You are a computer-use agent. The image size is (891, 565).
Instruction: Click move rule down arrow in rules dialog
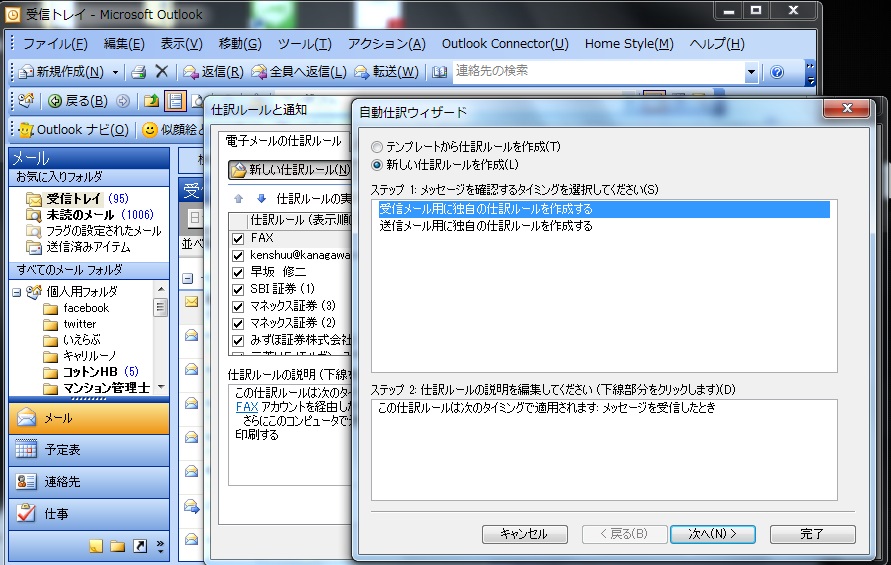pyautogui.click(x=261, y=199)
